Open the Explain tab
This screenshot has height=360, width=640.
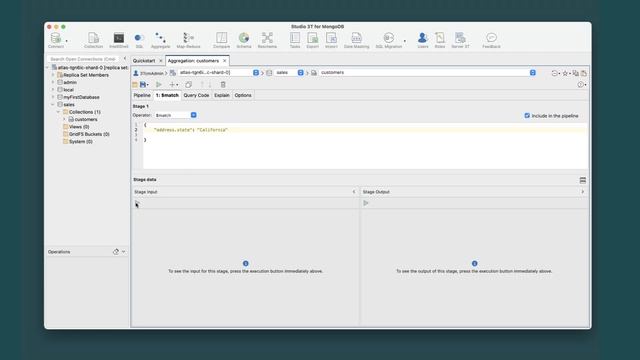[222, 95]
